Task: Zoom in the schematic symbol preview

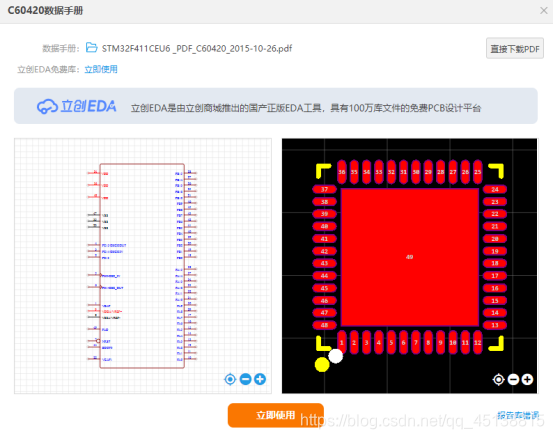Action: click(260, 379)
